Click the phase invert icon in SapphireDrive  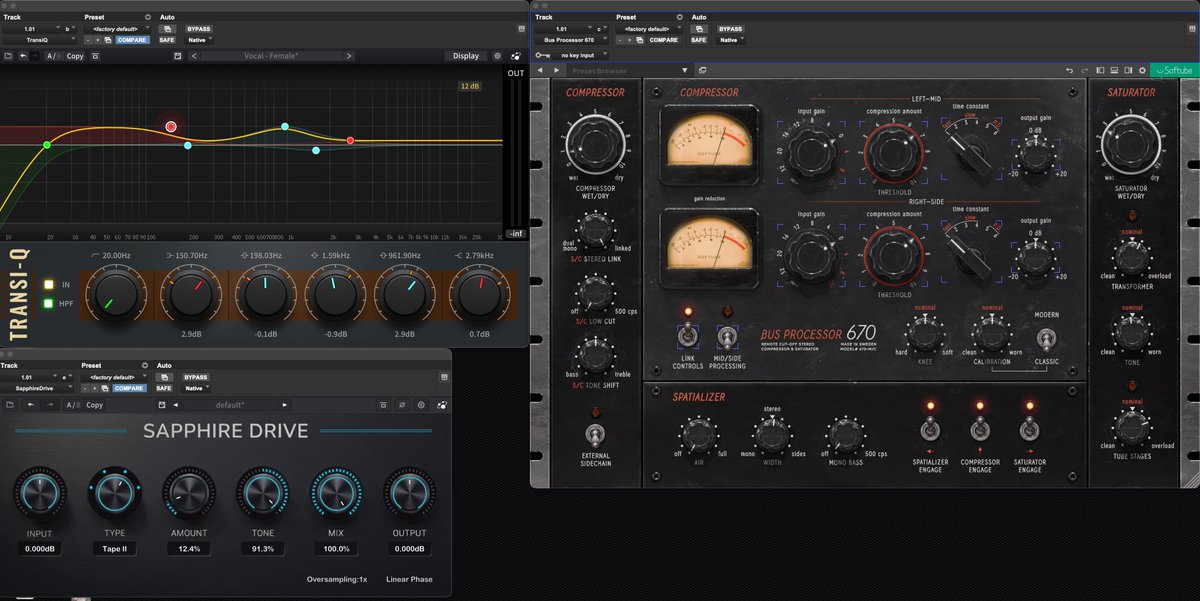pyautogui.click(x=402, y=405)
